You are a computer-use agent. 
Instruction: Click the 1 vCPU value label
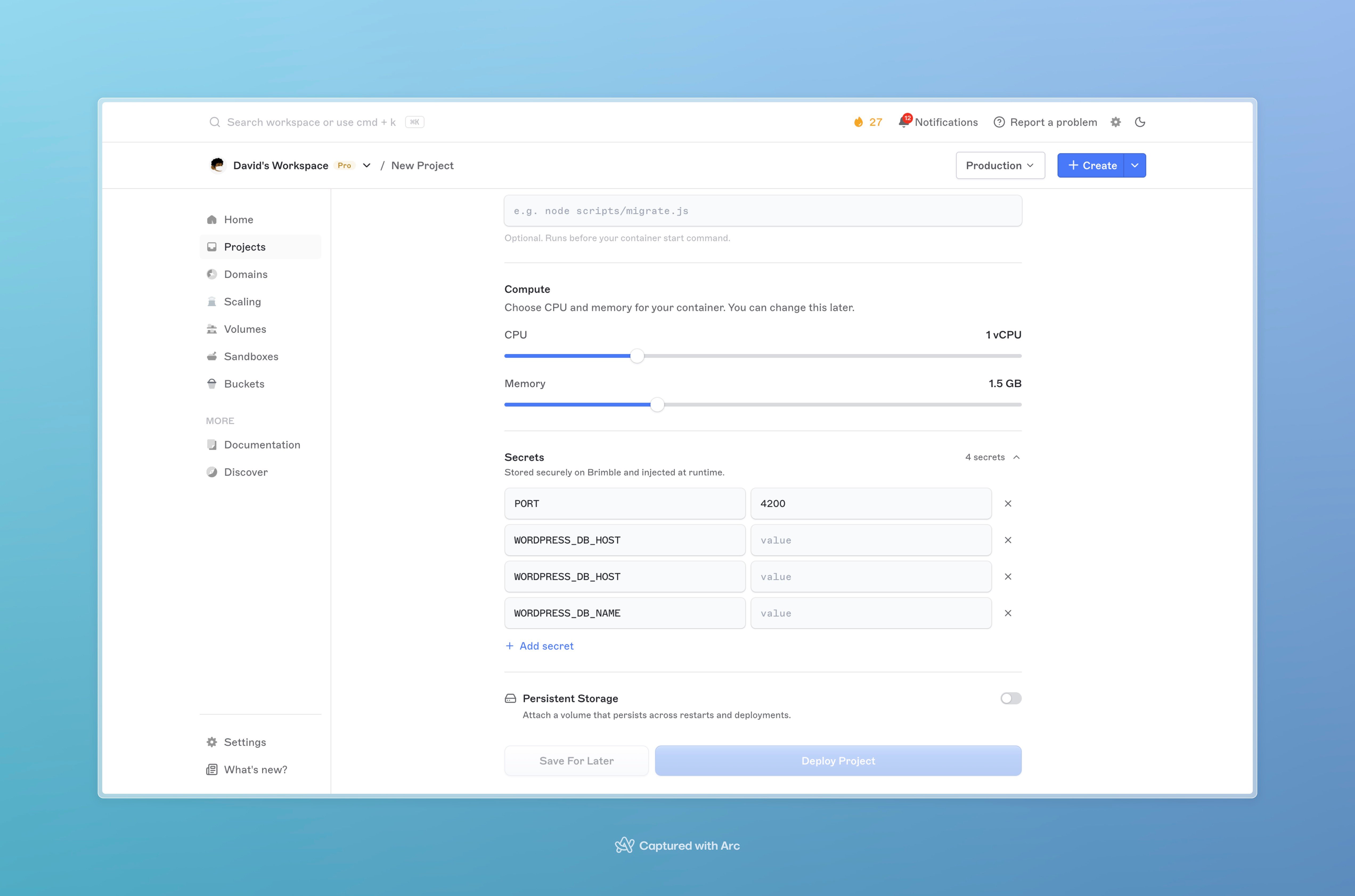point(1003,335)
